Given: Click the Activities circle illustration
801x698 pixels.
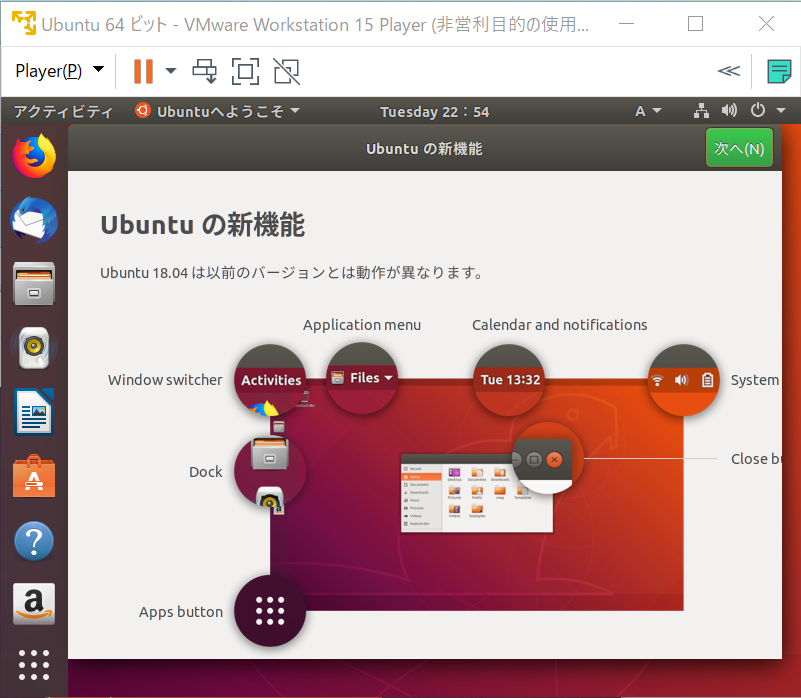Looking at the screenshot, I should 270,379.
